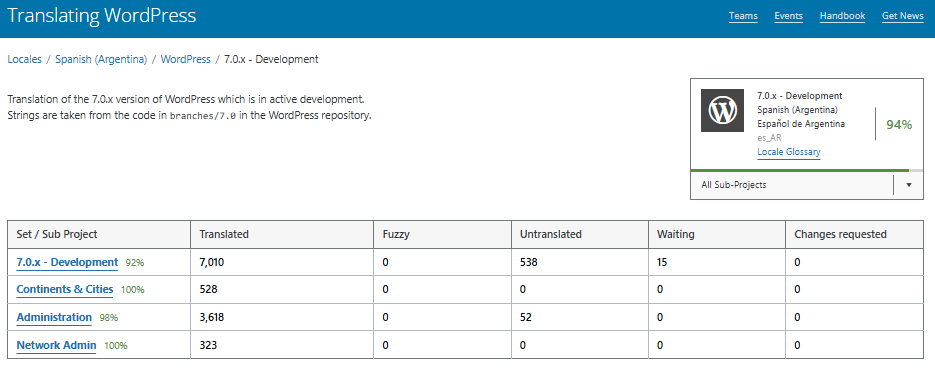Navigate to Locales breadcrumb
The width and height of the screenshot is (935, 369).
(x=24, y=59)
